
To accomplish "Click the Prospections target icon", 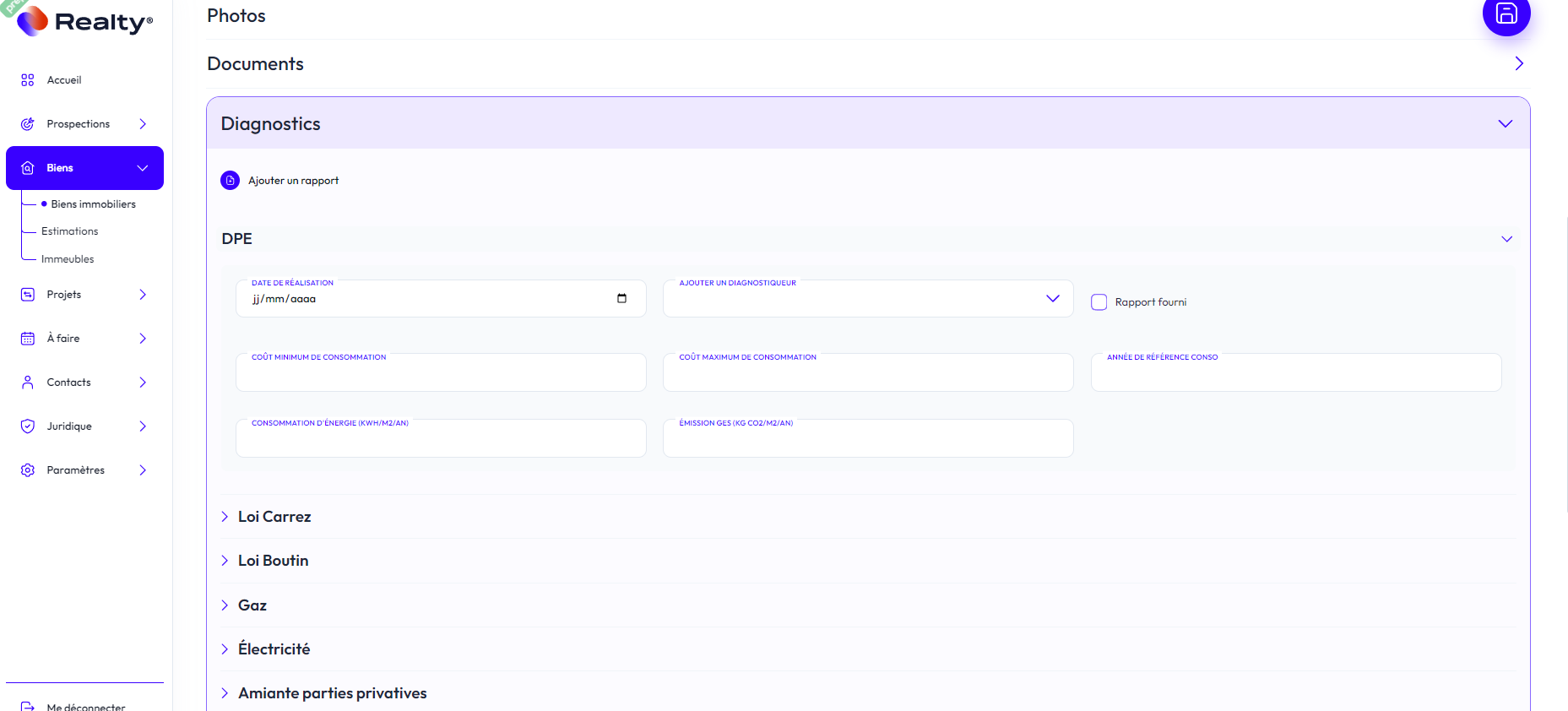I will click(x=28, y=124).
